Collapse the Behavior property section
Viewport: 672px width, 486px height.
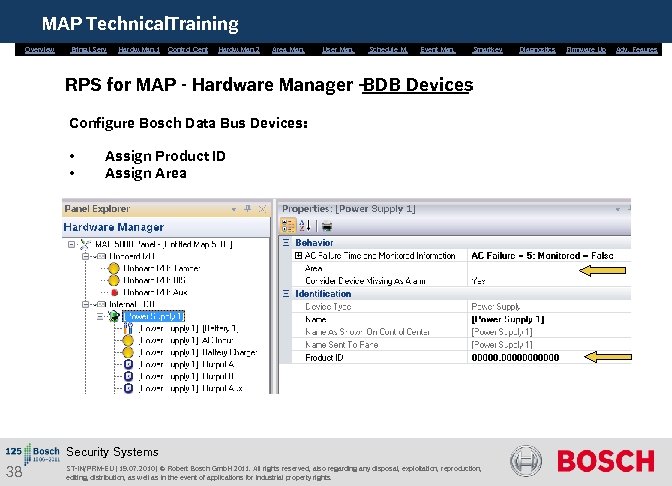tap(286, 243)
